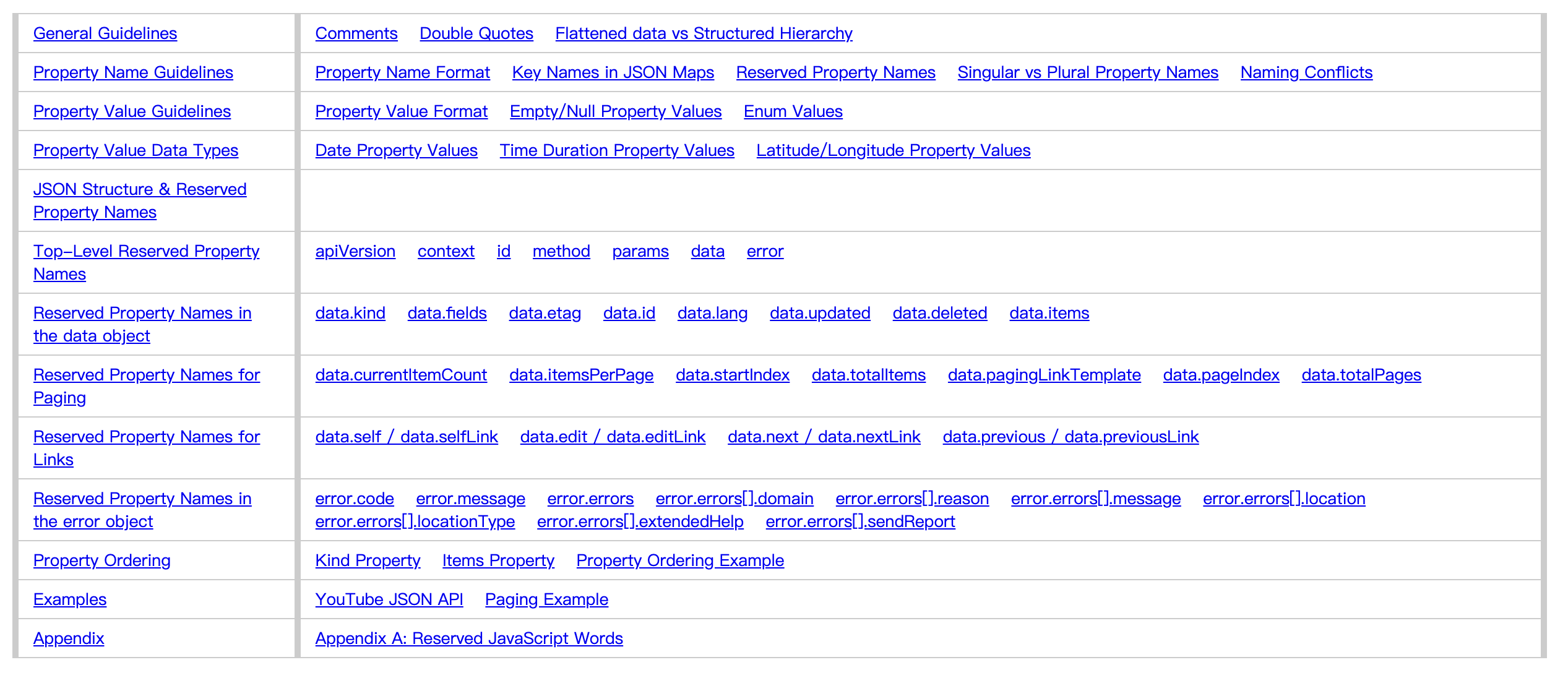Viewport: 1568px width, 678px height.
Task: Open the General Guidelines link
Action: 105,33
